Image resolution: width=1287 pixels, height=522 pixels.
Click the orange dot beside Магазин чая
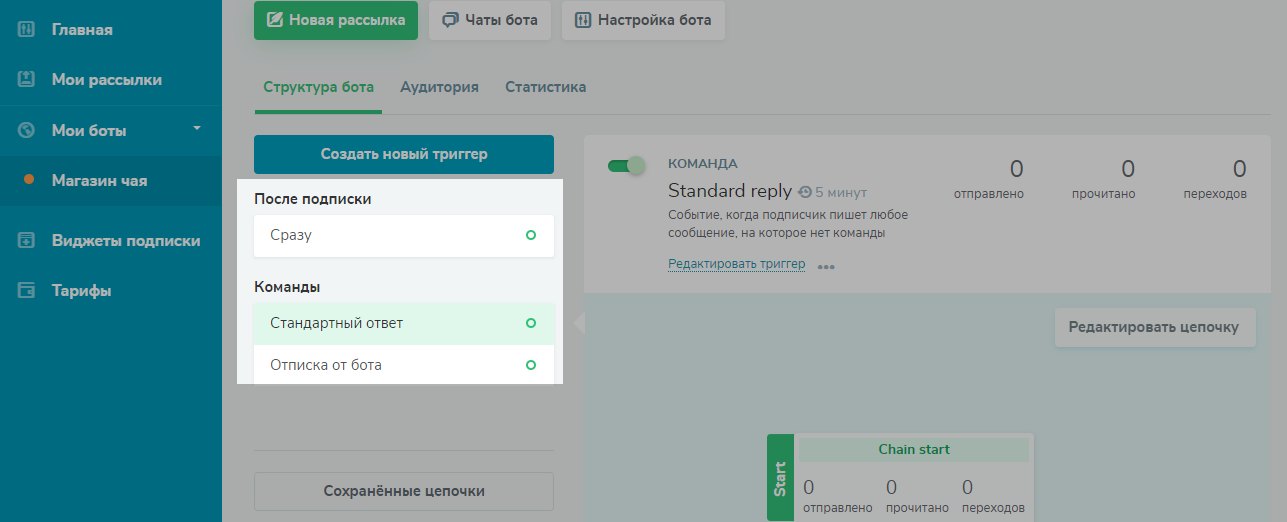[x=29, y=181]
